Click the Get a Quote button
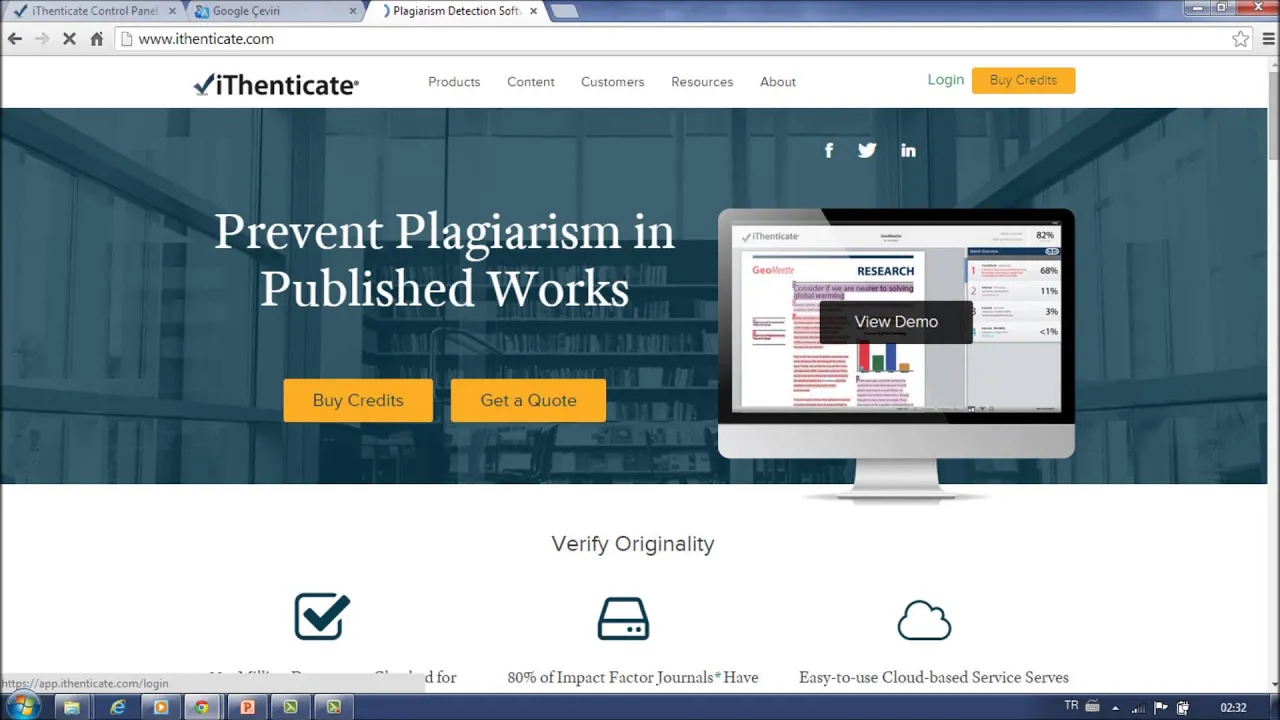 (528, 400)
